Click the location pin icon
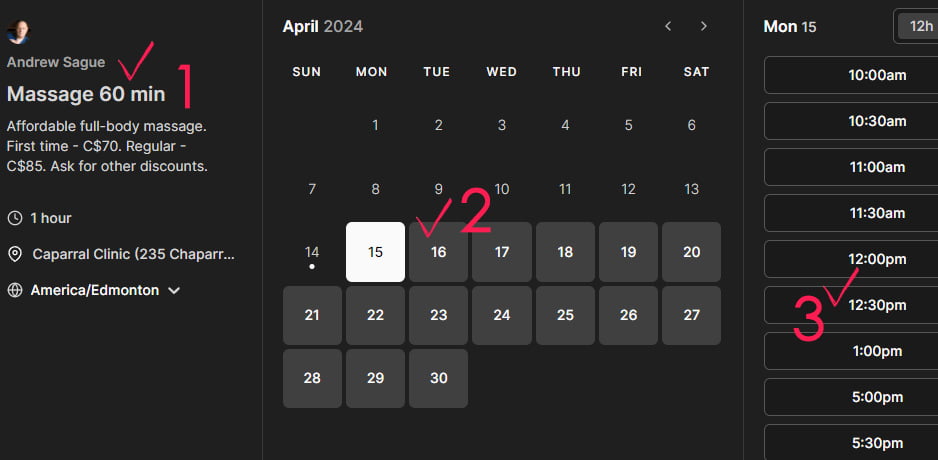 click(x=14, y=255)
